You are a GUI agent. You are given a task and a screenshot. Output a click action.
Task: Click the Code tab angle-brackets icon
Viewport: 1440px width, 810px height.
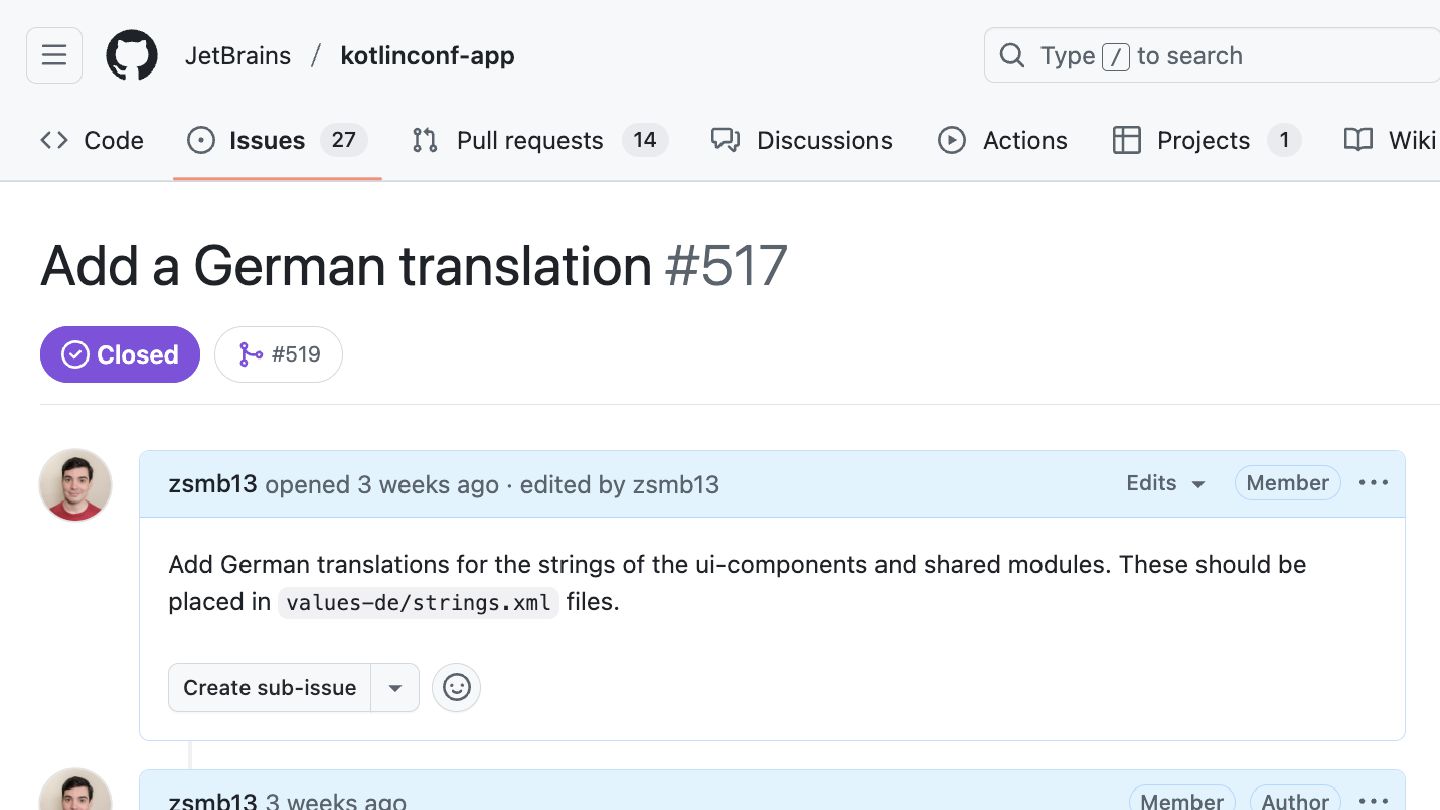(x=54, y=140)
